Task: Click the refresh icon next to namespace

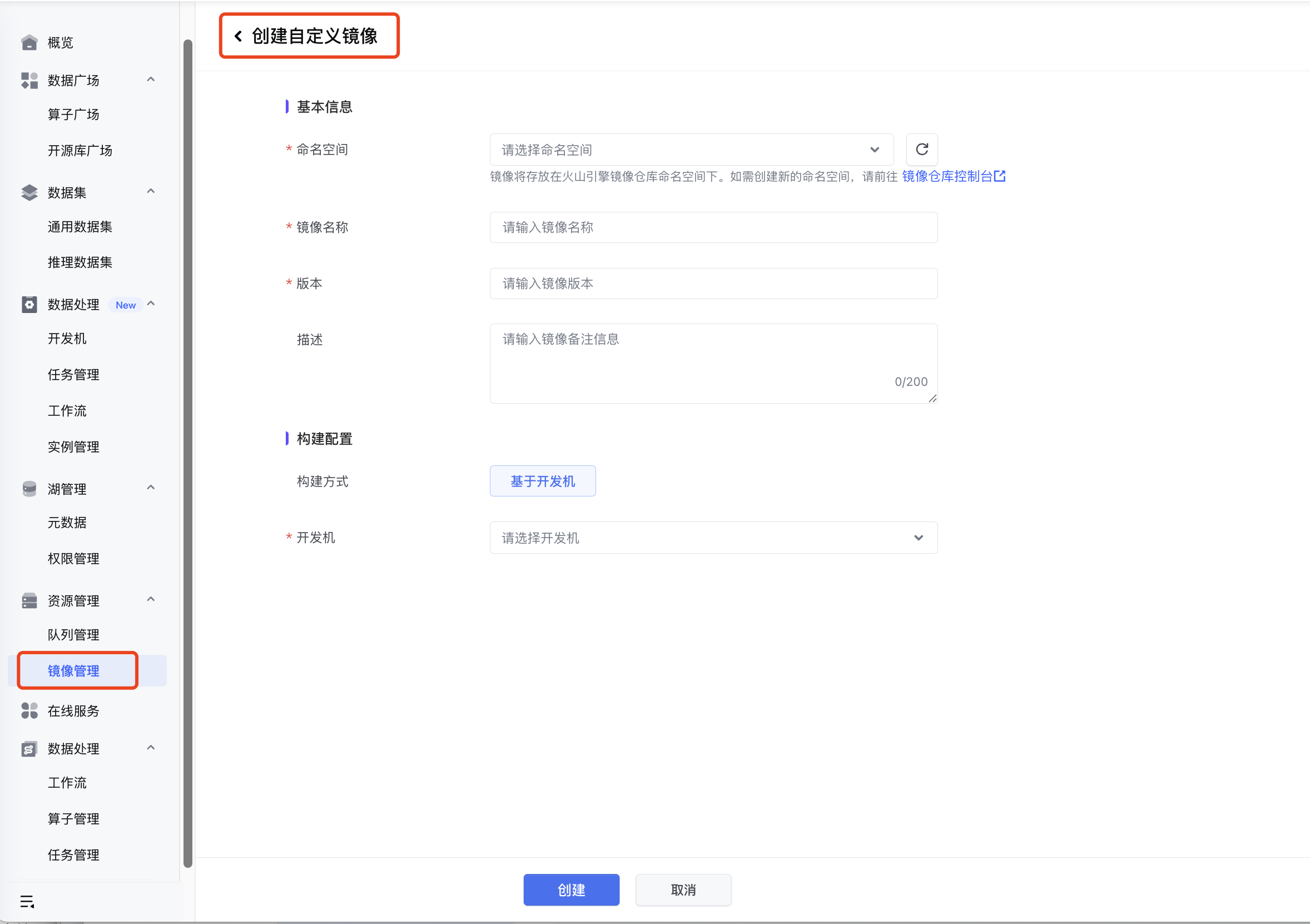Action: click(921, 150)
